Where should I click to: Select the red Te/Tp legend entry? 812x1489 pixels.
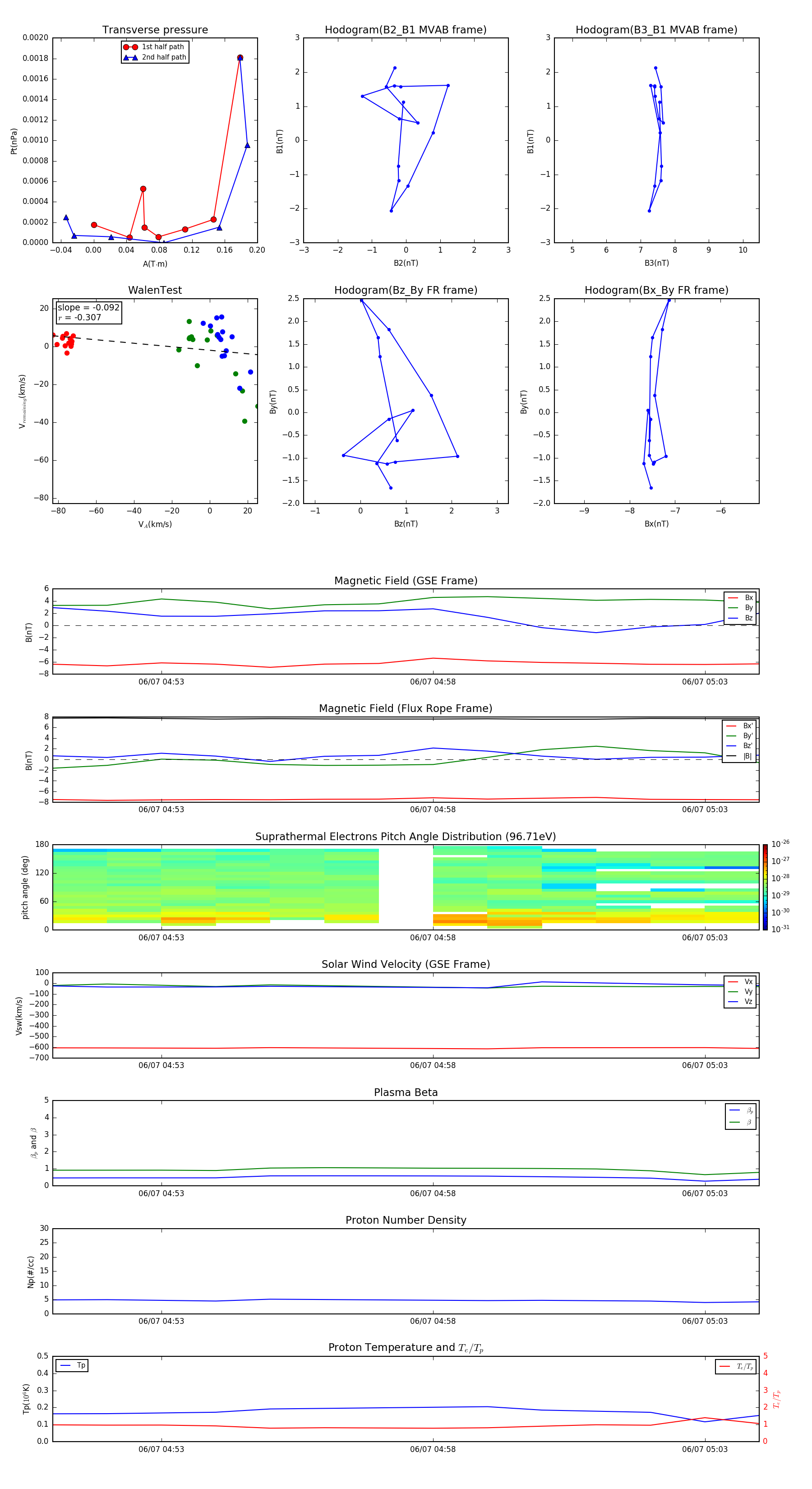(736, 1366)
